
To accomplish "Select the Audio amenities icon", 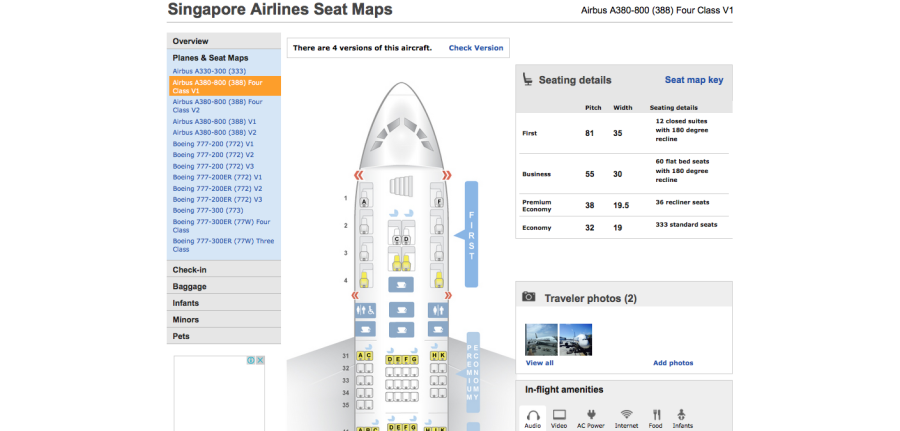I will pyautogui.click(x=534, y=414).
